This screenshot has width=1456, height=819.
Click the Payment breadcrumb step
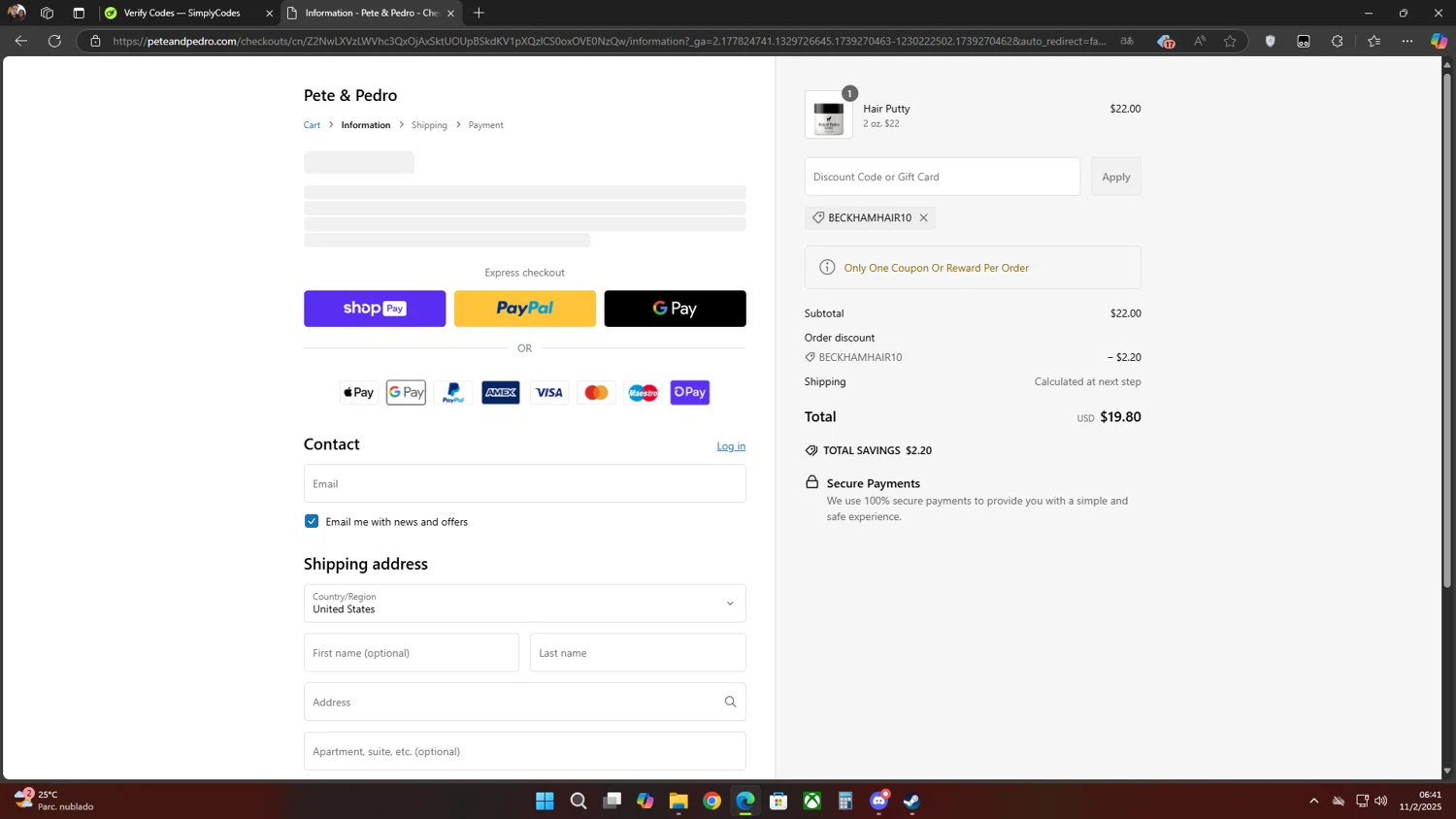click(485, 125)
